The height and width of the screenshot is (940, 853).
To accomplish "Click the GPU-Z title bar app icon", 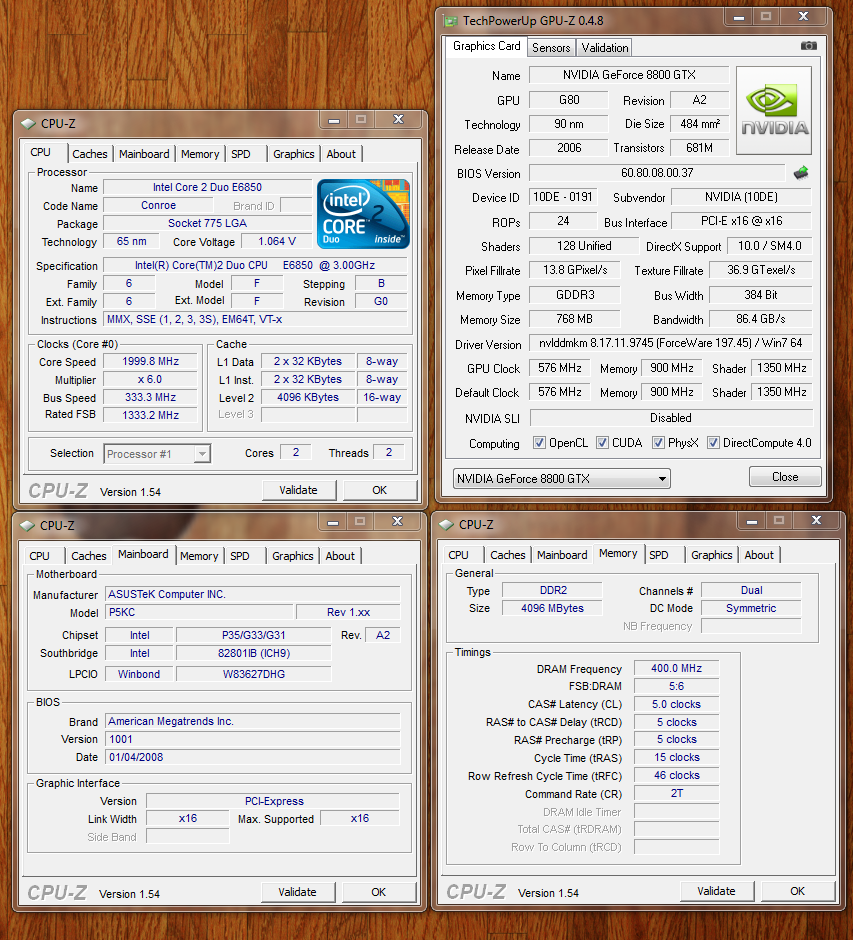I will pyautogui.click(x=450, y=21).
